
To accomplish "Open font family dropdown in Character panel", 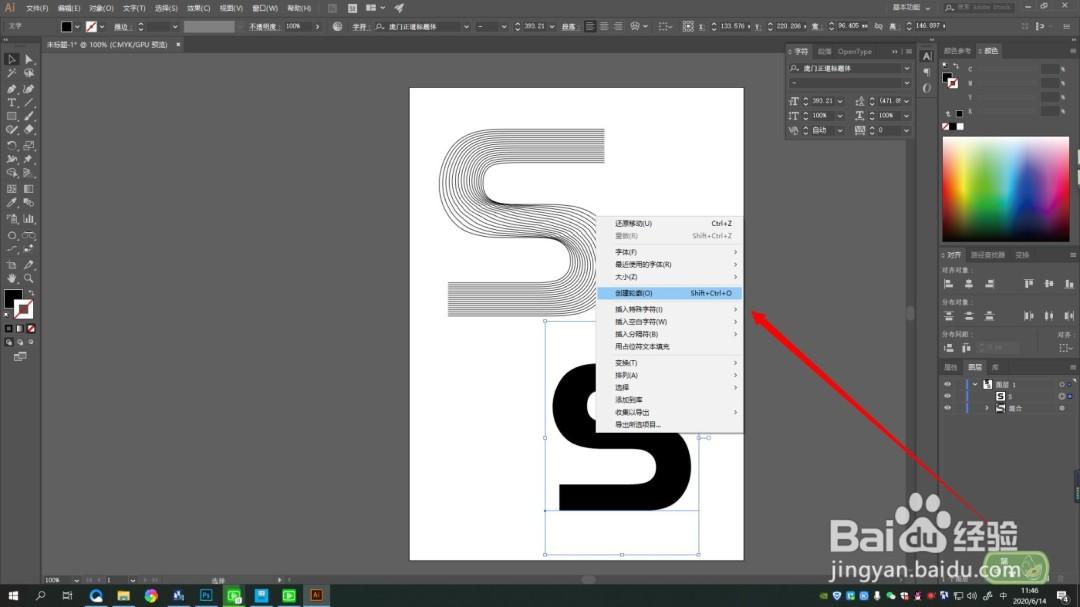I will 906,68.
